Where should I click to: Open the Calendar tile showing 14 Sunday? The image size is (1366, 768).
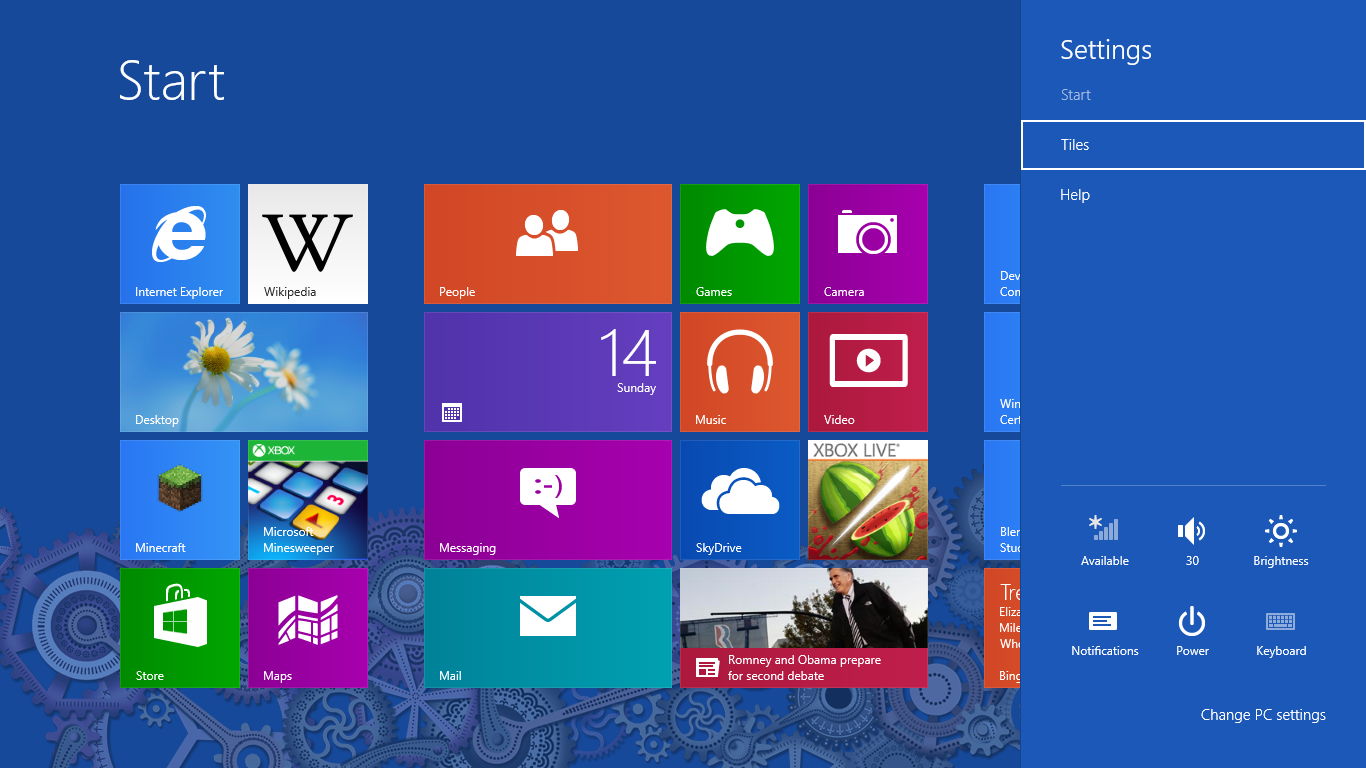548,372
